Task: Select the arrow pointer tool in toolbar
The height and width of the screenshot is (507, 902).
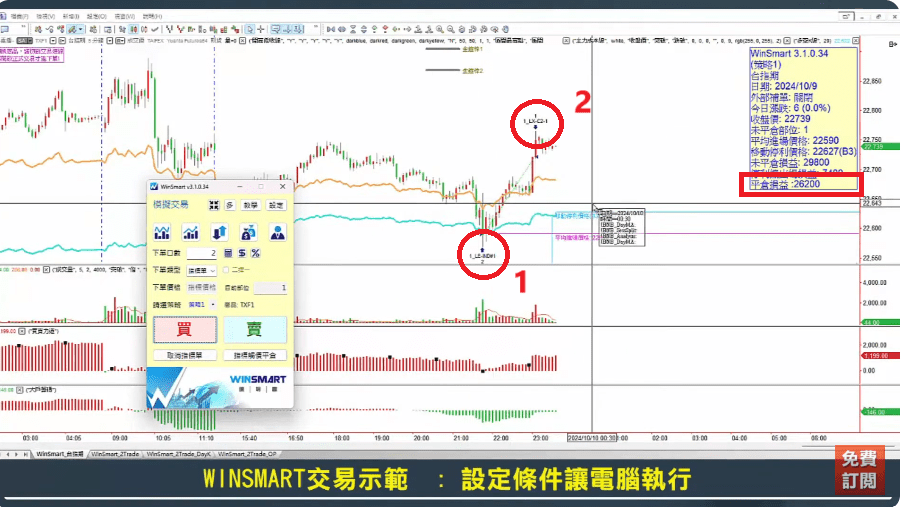Action: pyautogui.click(x=250, y=29)
